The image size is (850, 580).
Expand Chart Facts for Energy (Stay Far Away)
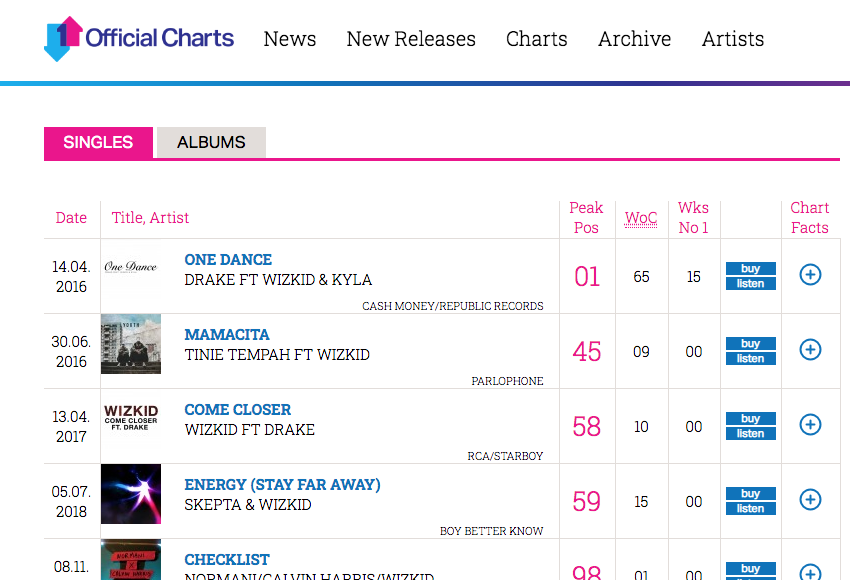(x=810, y=499)
